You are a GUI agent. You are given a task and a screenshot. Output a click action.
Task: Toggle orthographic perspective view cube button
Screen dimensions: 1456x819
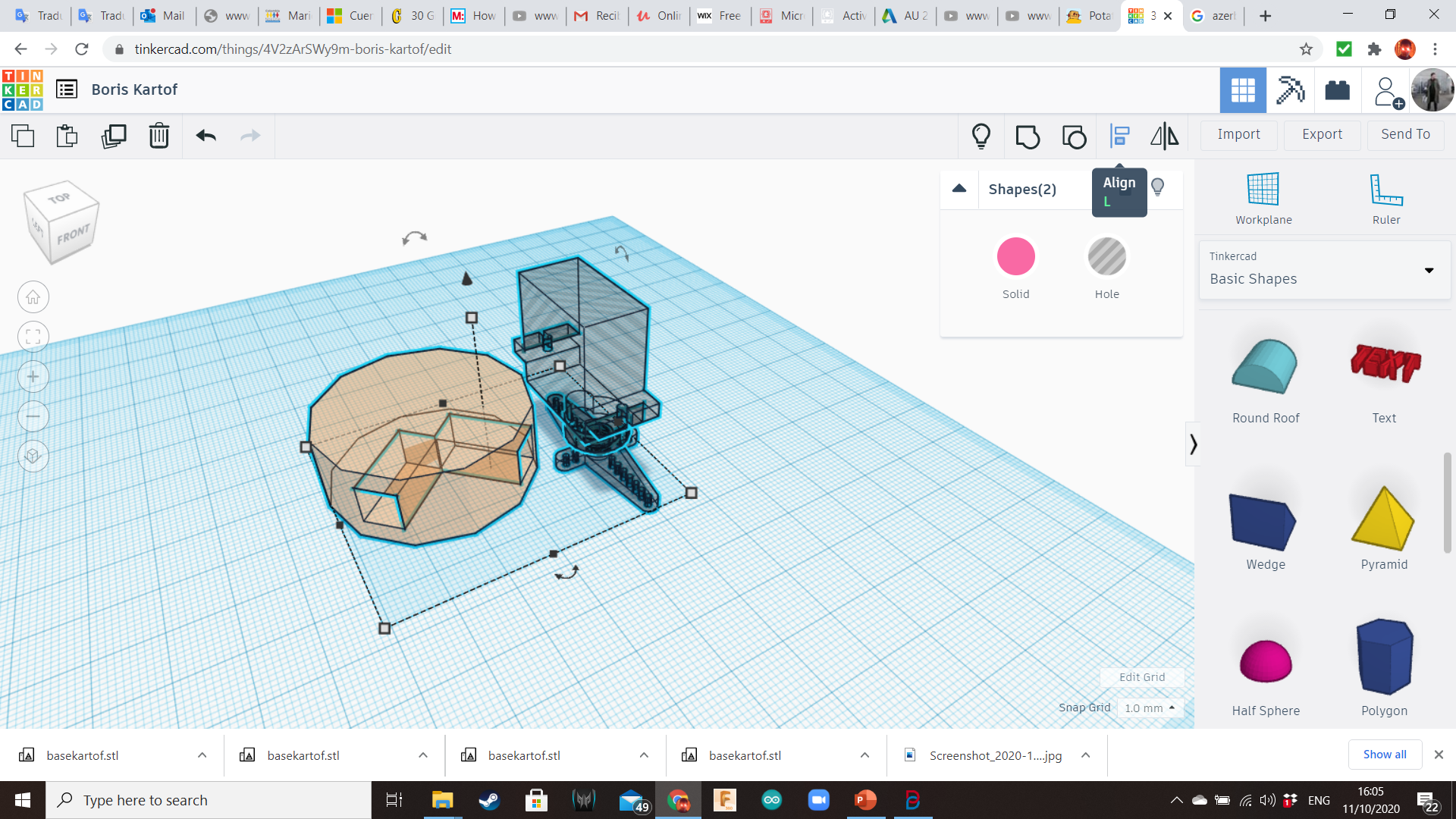pyautogui.click(x=33, y=457)
